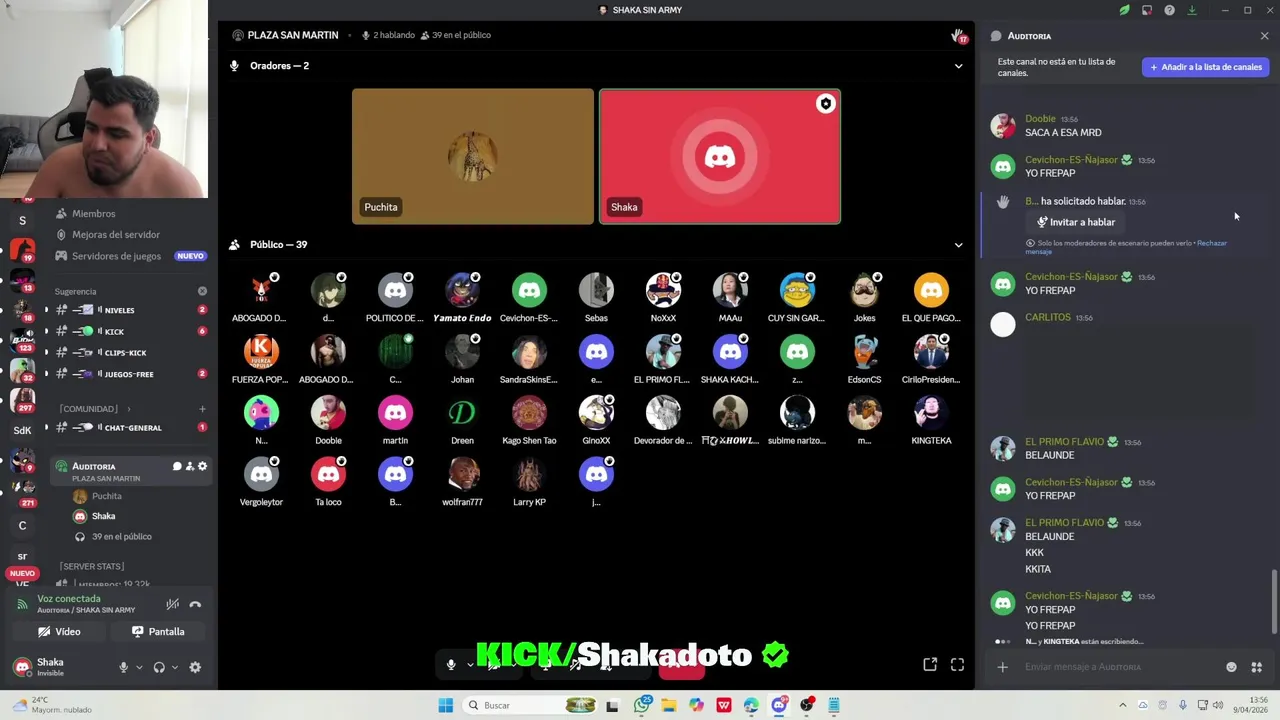Open Yamato Endo audience avatar
Viewport: 1280px width, 720px height.
(462, 290)
